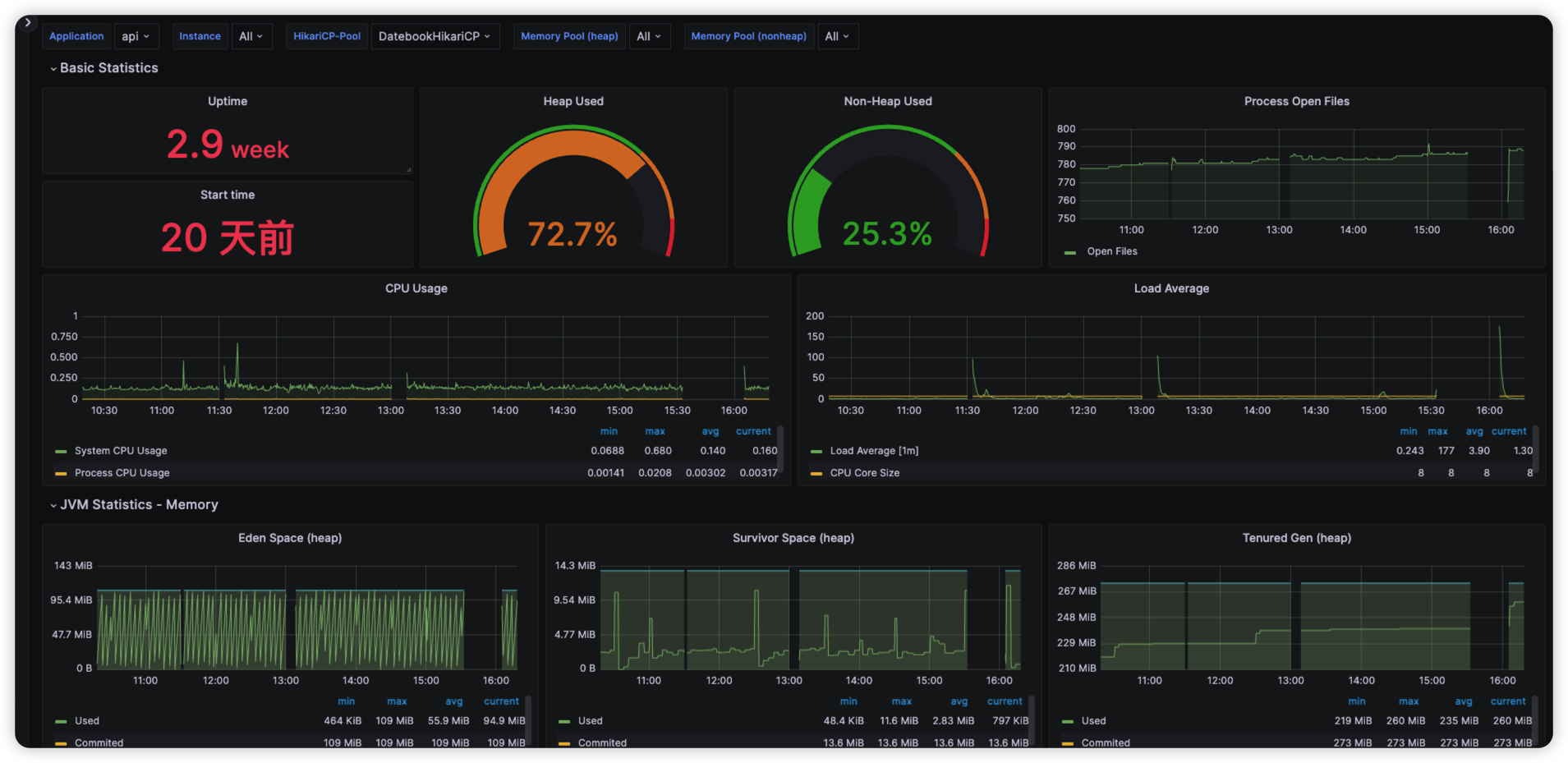Click the Memory Pool (nonheap) label
The height and width of the screenshot is (763, 1568).
click(748, 36)
